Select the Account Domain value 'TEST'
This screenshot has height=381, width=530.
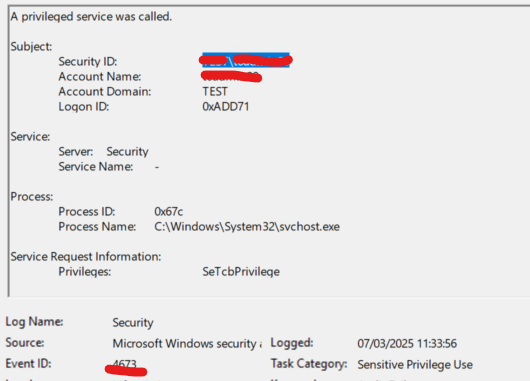tap(215, 92)
